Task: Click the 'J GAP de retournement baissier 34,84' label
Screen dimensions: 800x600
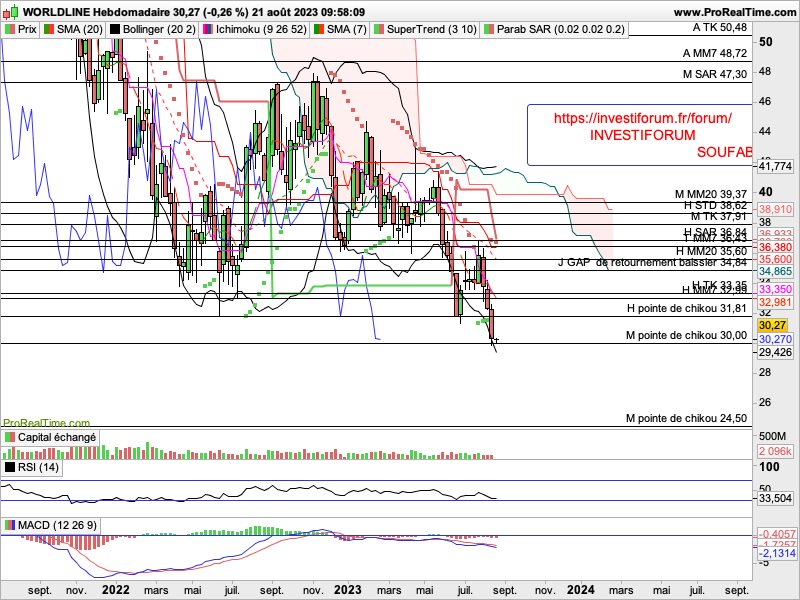Action: (653, 263)
